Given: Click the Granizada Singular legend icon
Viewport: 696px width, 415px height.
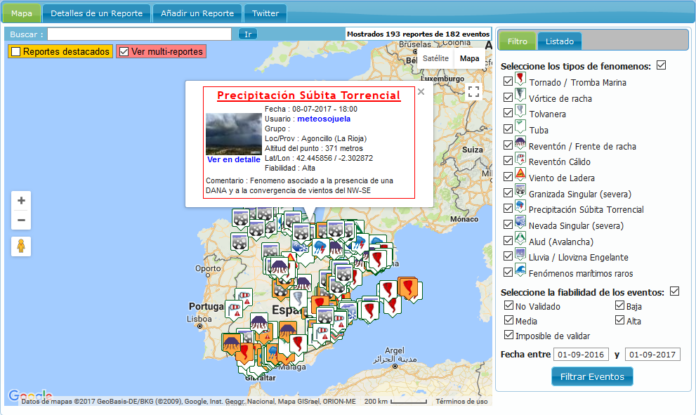Looking at the screenshot, I should [x=520, y=191].
